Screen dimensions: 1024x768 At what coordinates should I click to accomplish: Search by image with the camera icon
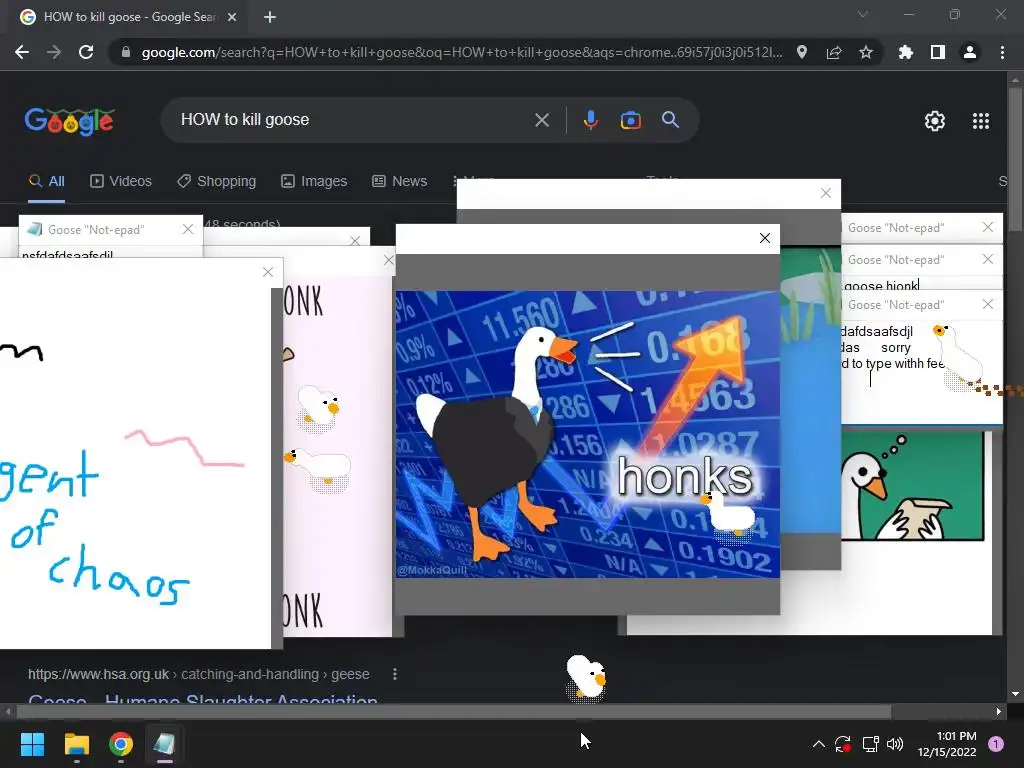click(630, 120)
